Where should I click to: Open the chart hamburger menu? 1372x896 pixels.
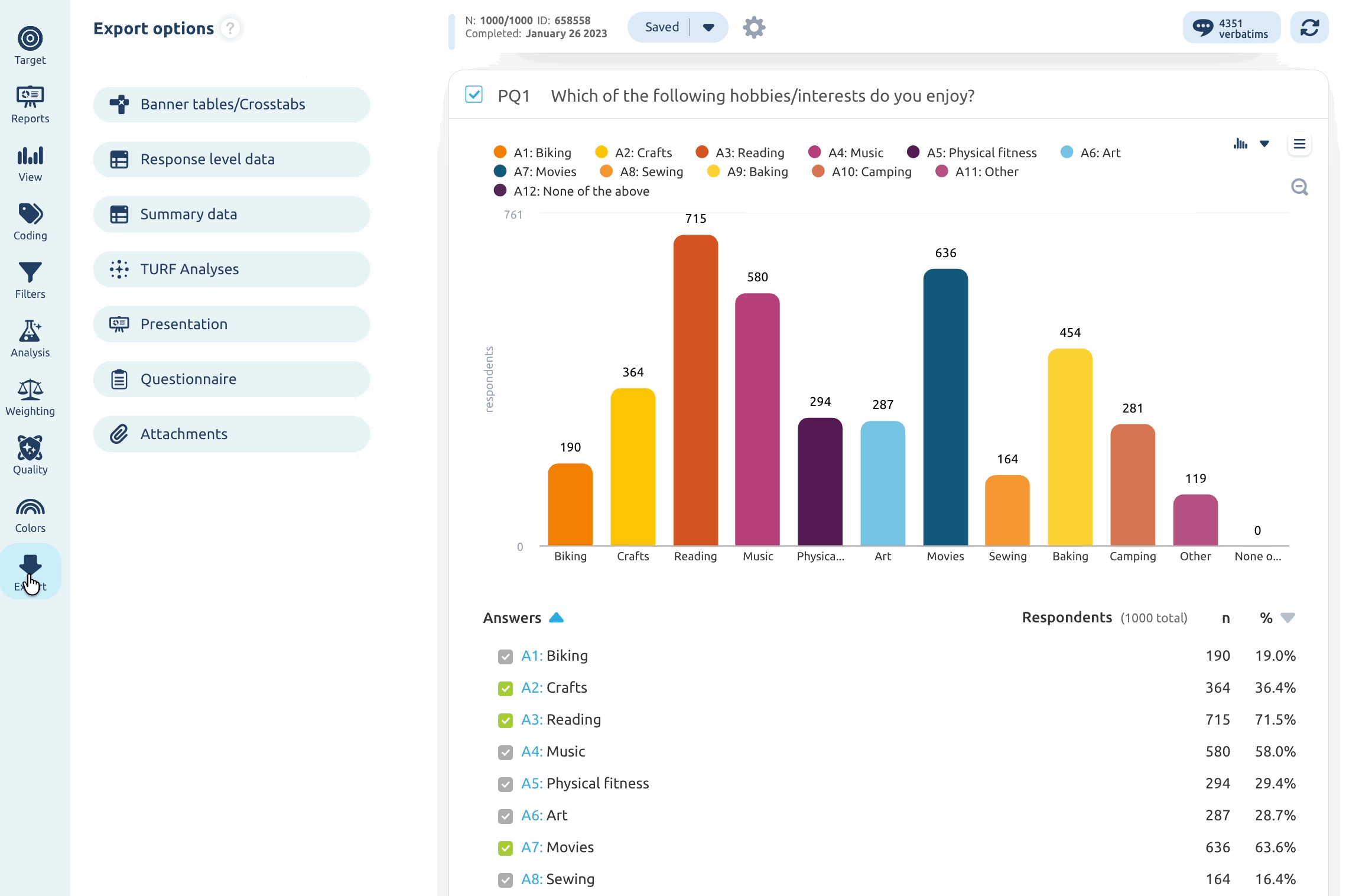pyautogui.click(x=1299, y=144)
